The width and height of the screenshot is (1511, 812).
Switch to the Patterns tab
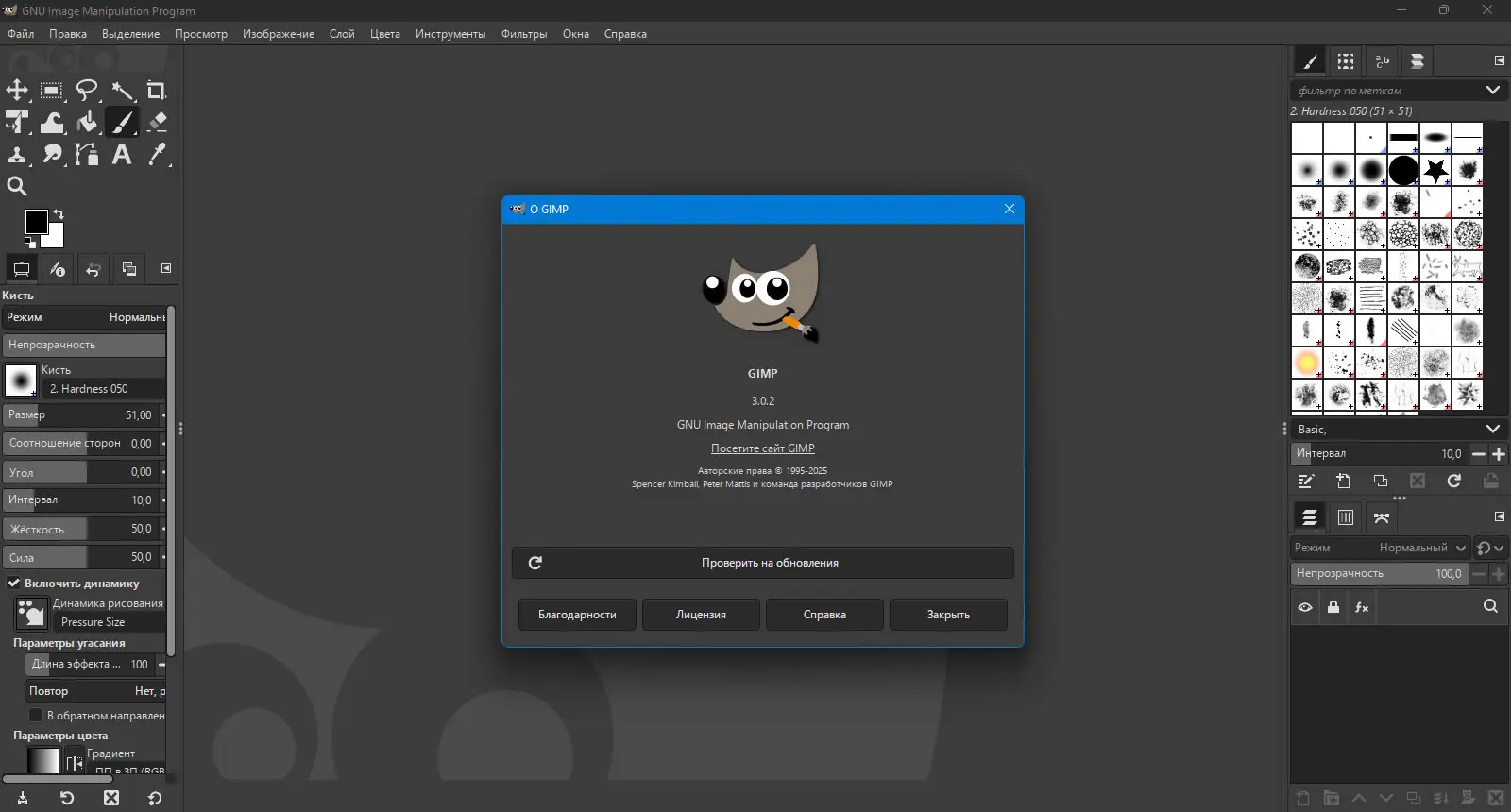(1346, 61)
